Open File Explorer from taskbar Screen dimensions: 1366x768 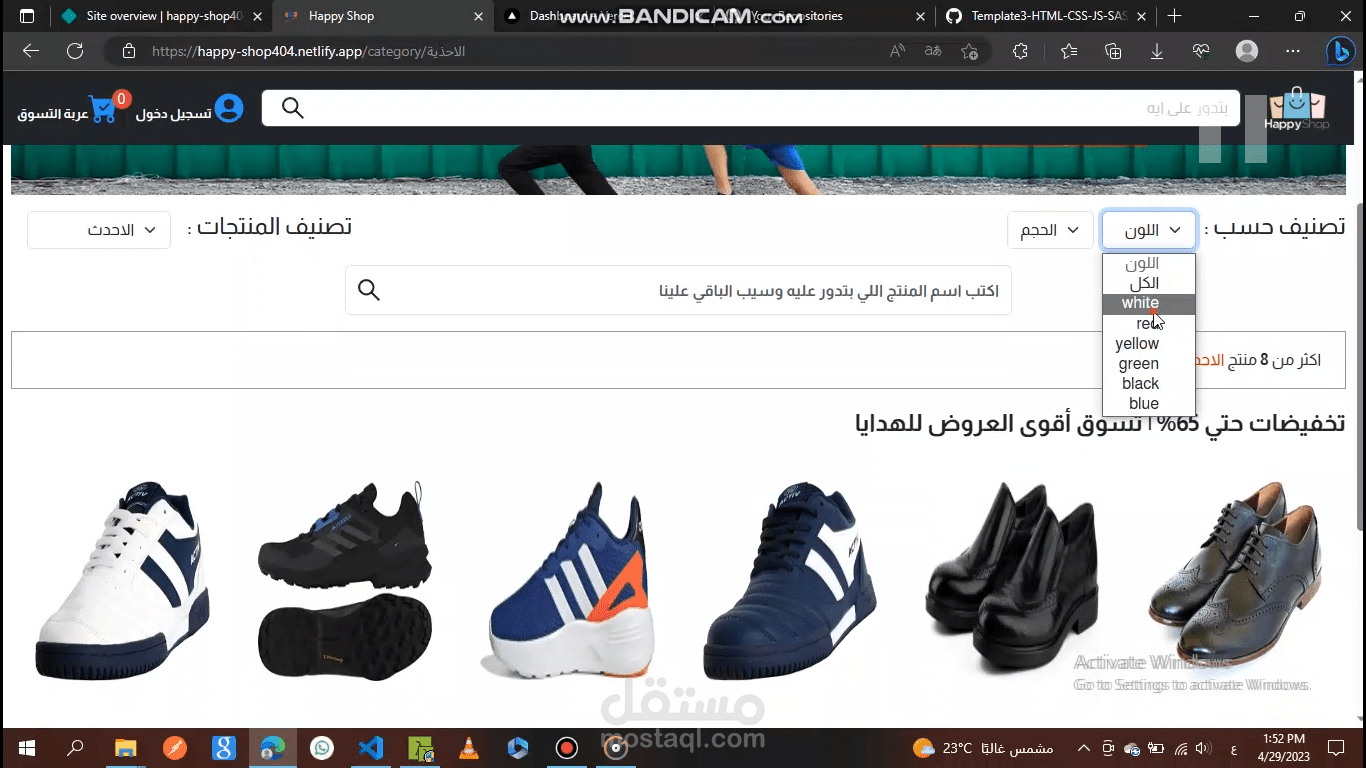click(x=125, y=748)
